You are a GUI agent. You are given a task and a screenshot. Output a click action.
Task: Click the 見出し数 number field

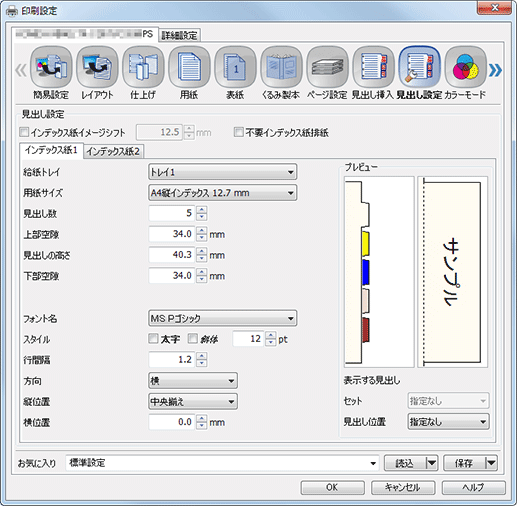(x=172, y=213)
